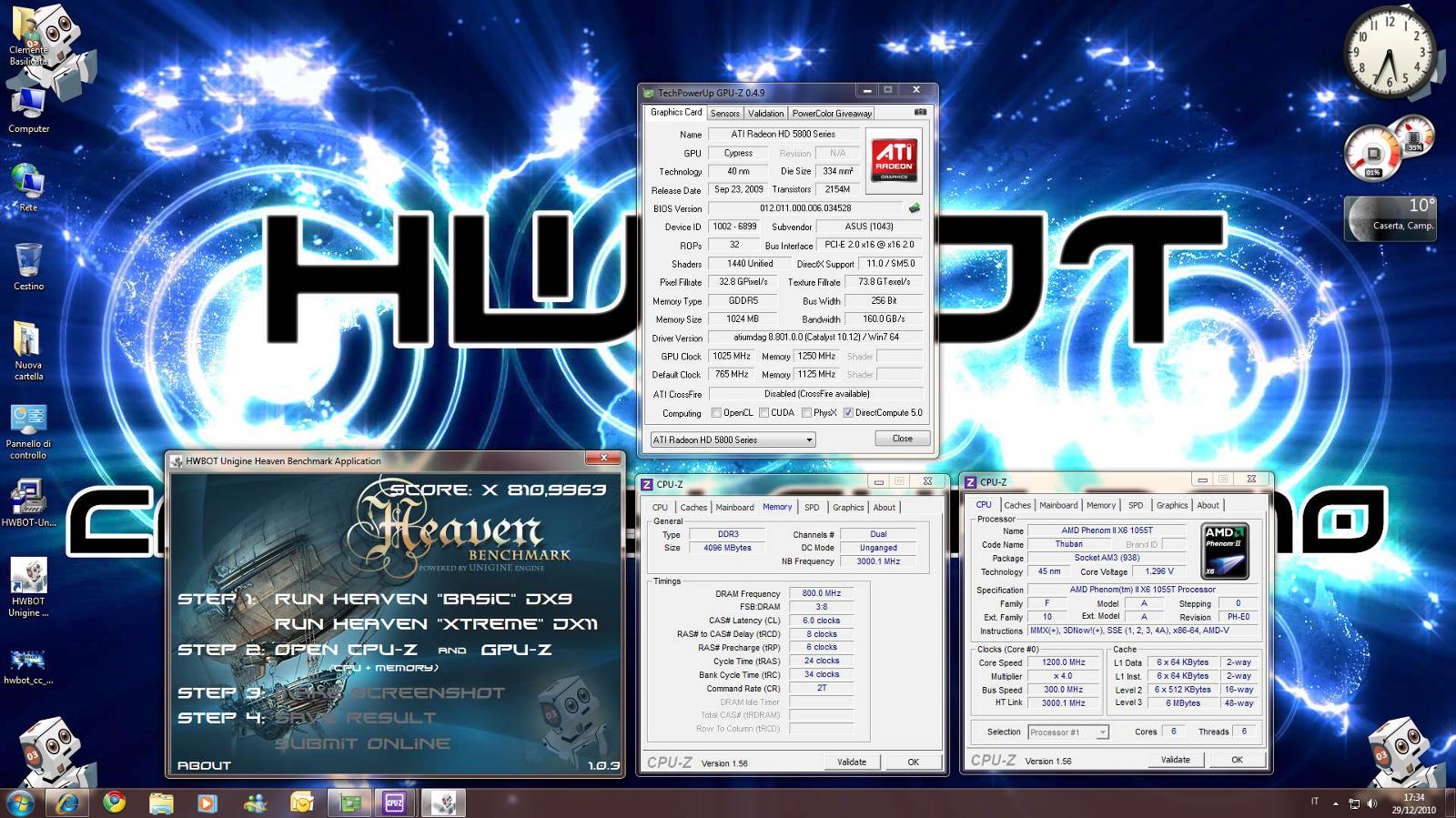Open Pannello di controllo desktop icon
The height and width of the screenshot is (818, 1456).
[28, 431]
